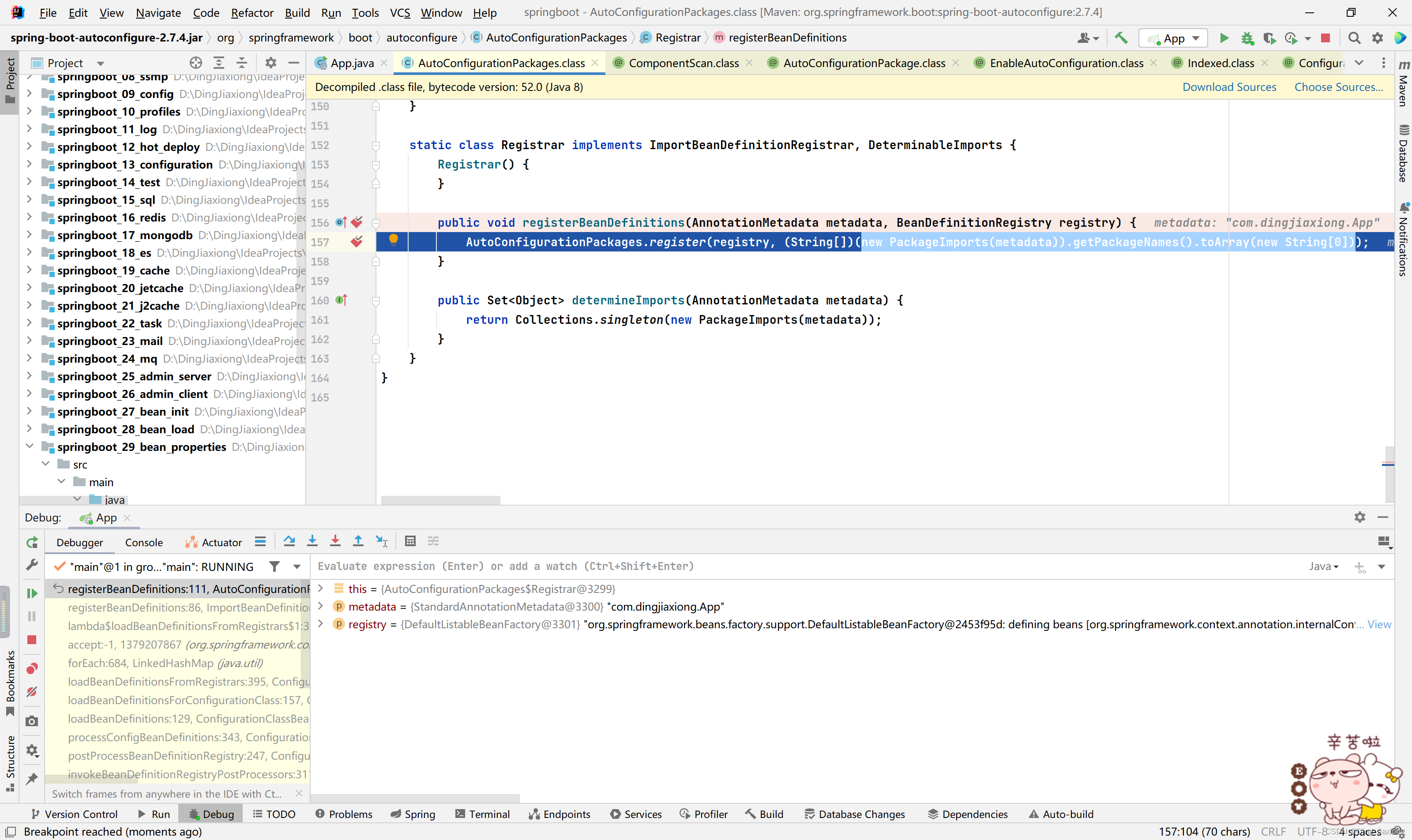Open Terminal tool window
Viewport: 1412px width, 840px height.
(482, 814)
